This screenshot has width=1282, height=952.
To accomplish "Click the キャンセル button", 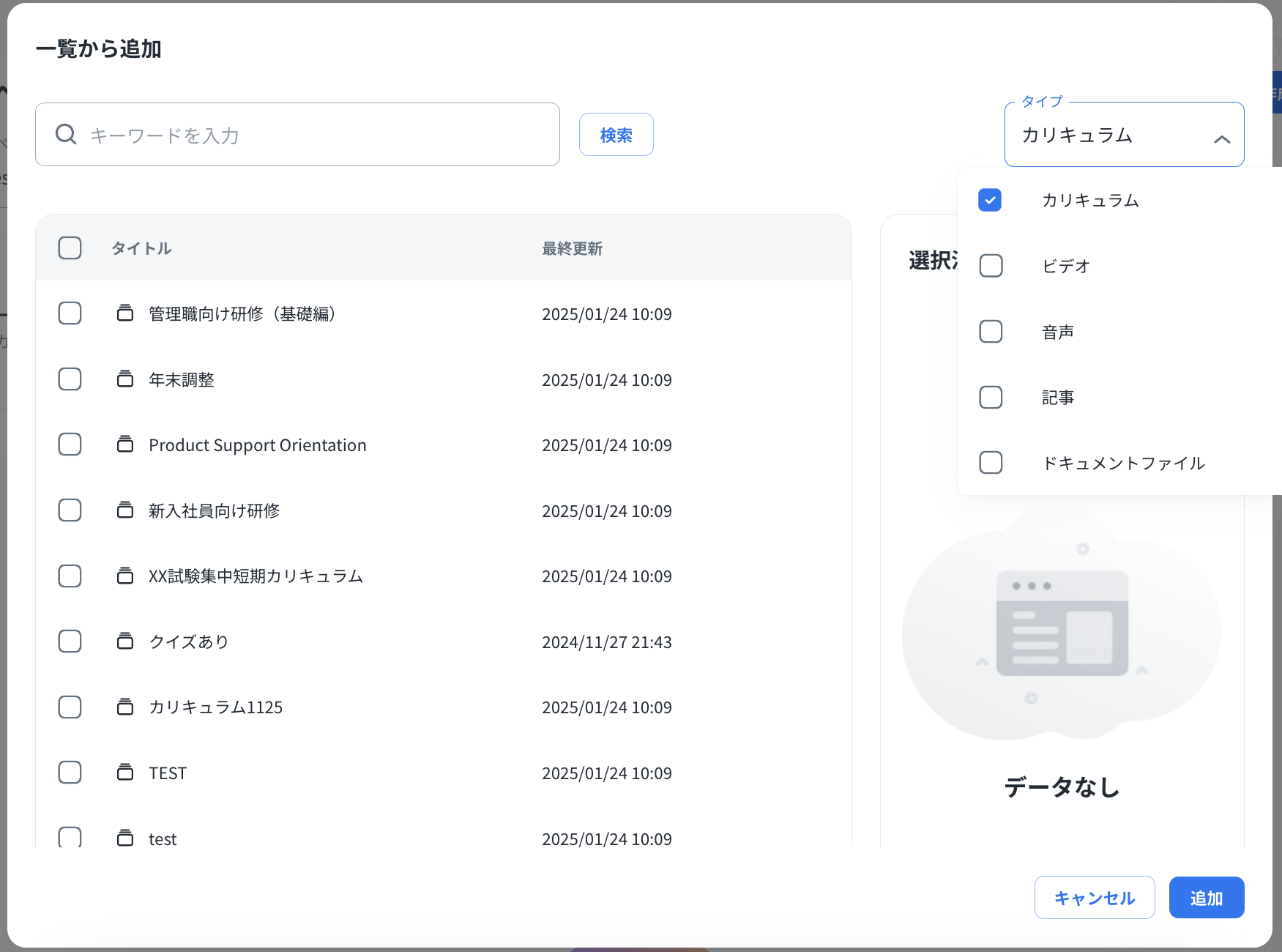I will [1094, 898].
